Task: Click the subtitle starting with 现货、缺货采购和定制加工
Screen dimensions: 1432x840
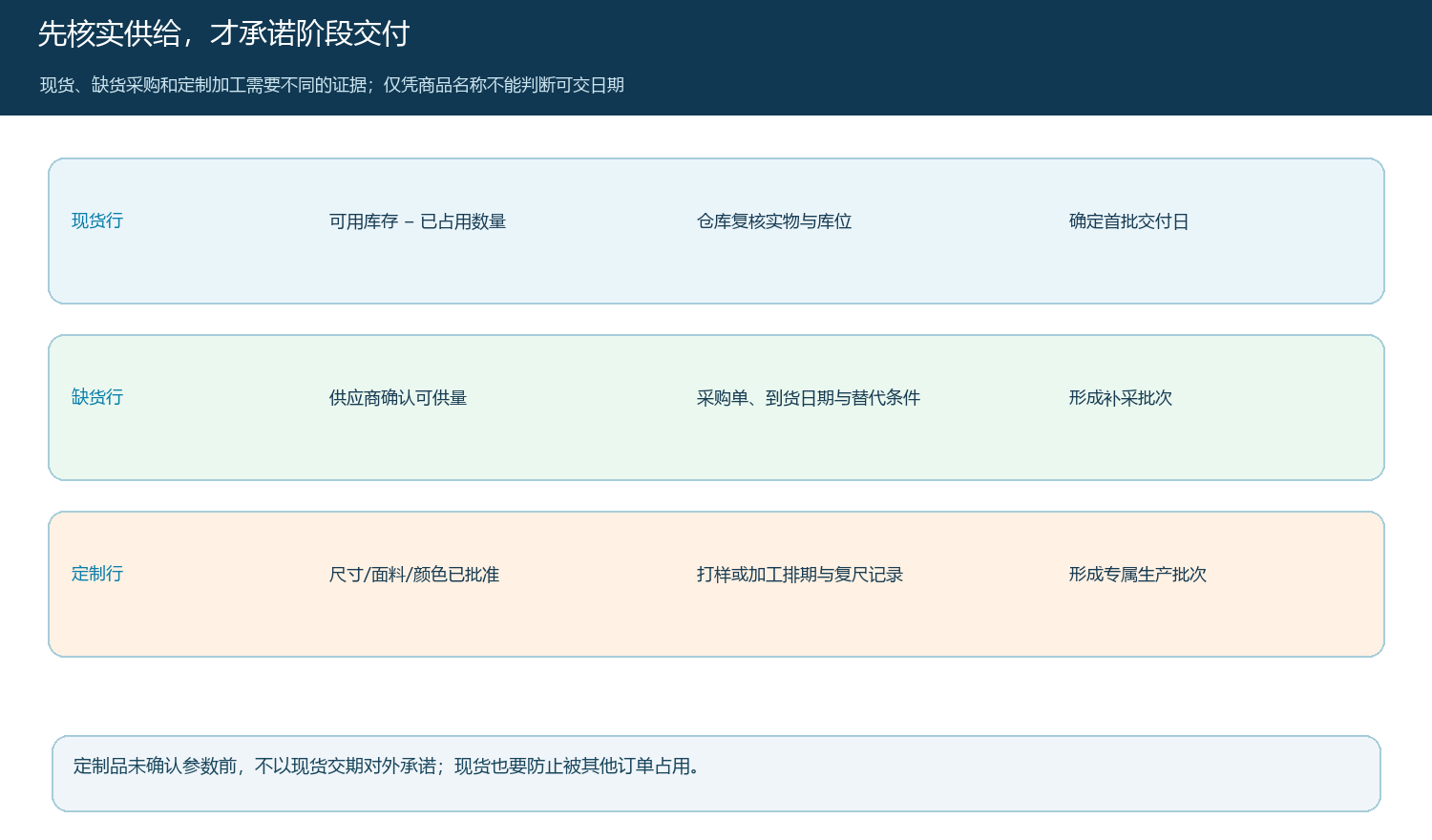Action: pyautogui.click(x=332, y=85)
